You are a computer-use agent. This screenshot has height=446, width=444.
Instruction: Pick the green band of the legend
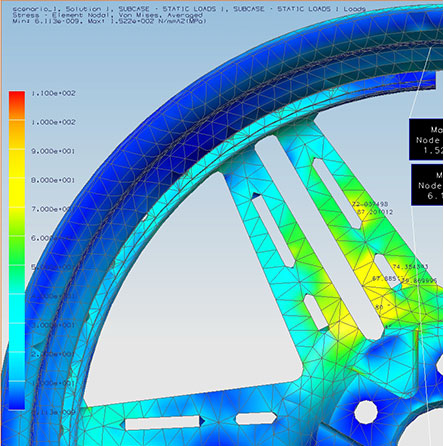[17, 250]
